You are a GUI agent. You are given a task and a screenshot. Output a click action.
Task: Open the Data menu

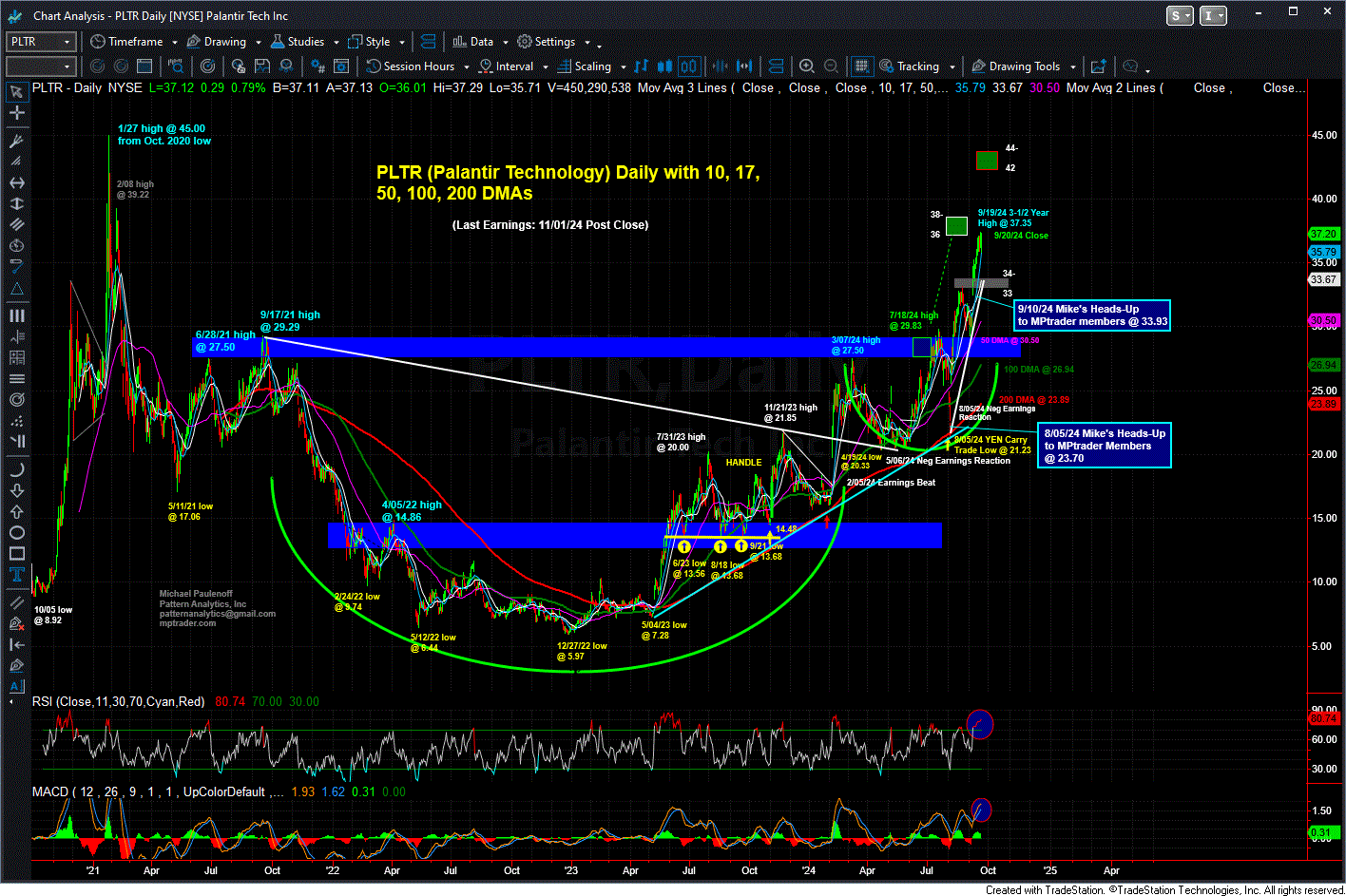click(x=472, y=42)
